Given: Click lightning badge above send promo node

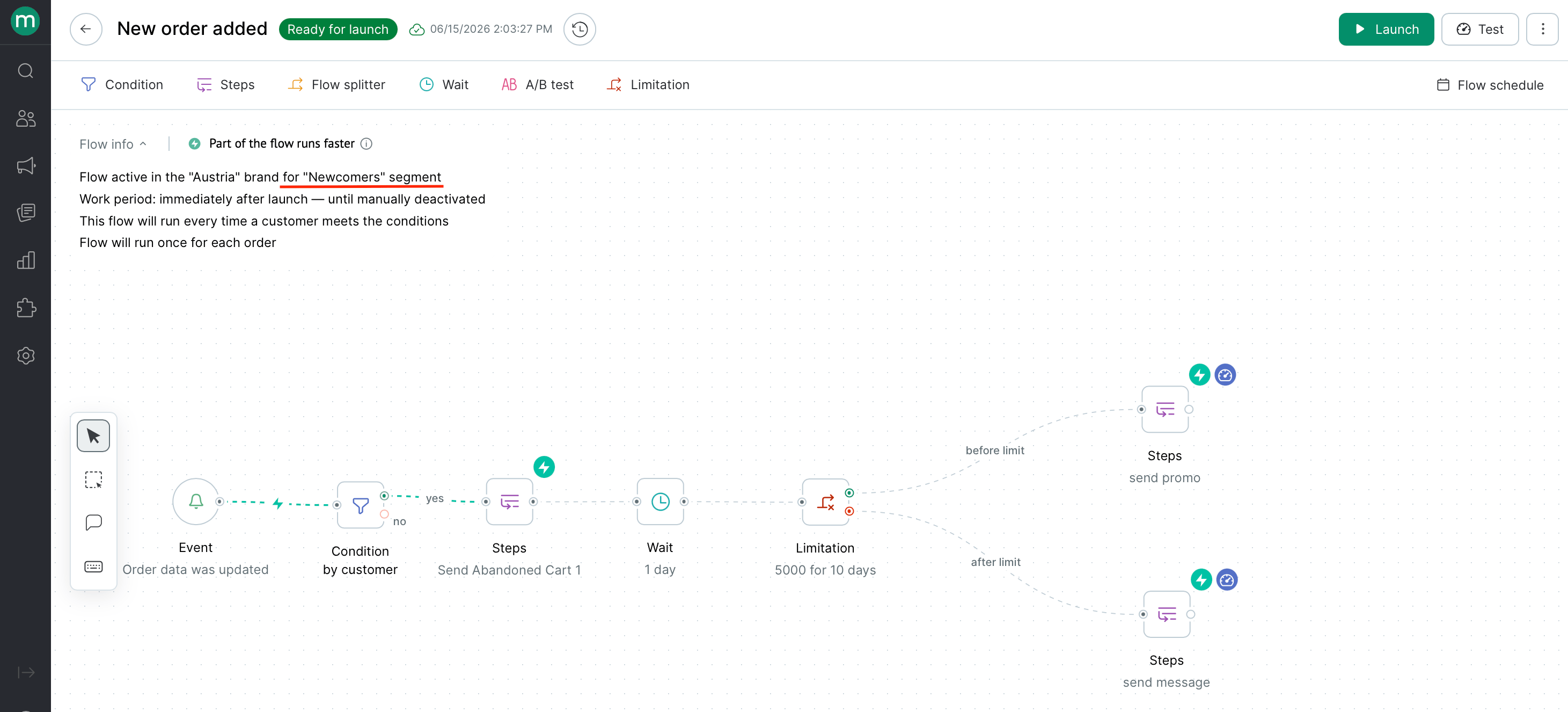Looking at the screenshot, I should [x=1200, y=375].
